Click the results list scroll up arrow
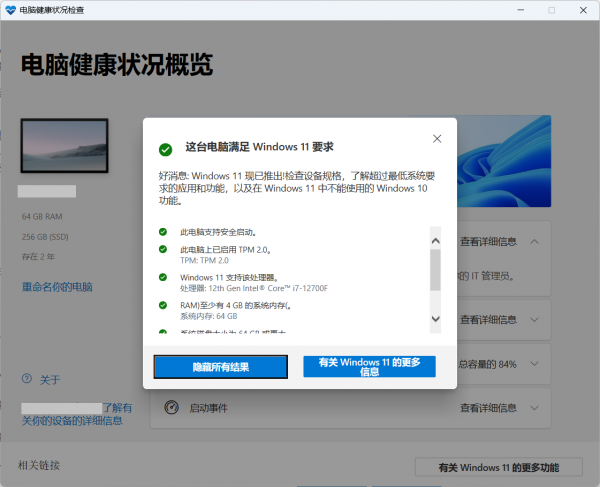Screen dimensions: 600x487 (435, 241)
